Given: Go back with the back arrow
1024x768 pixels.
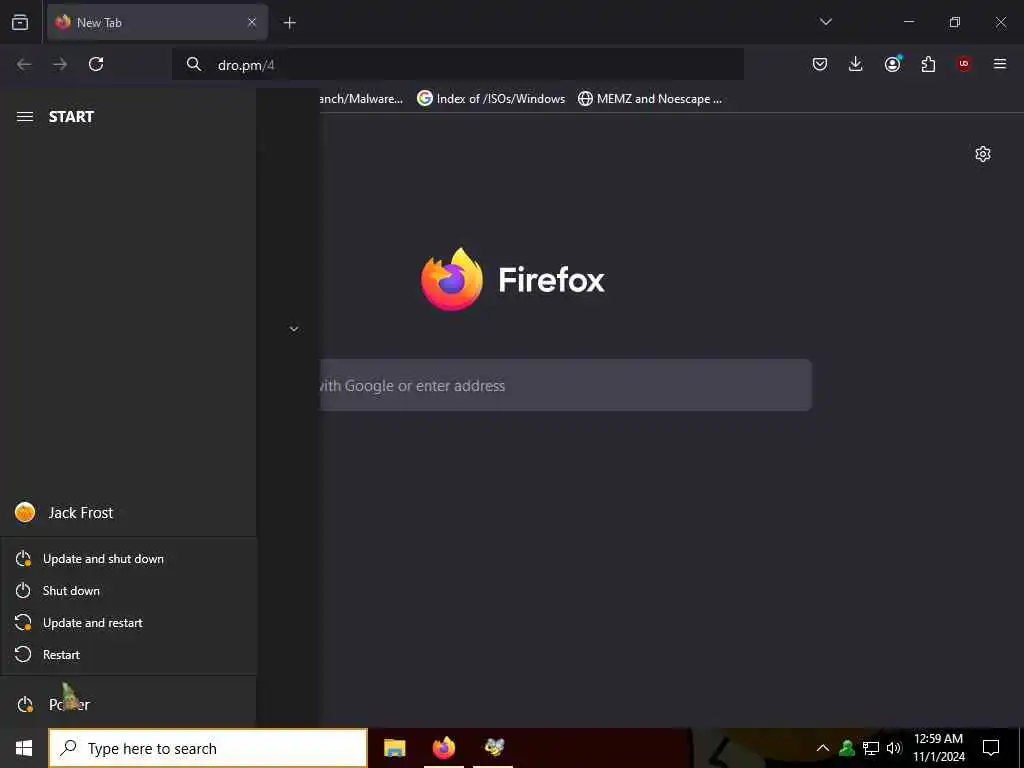Looking at the screenshot, I should (24, 64).
